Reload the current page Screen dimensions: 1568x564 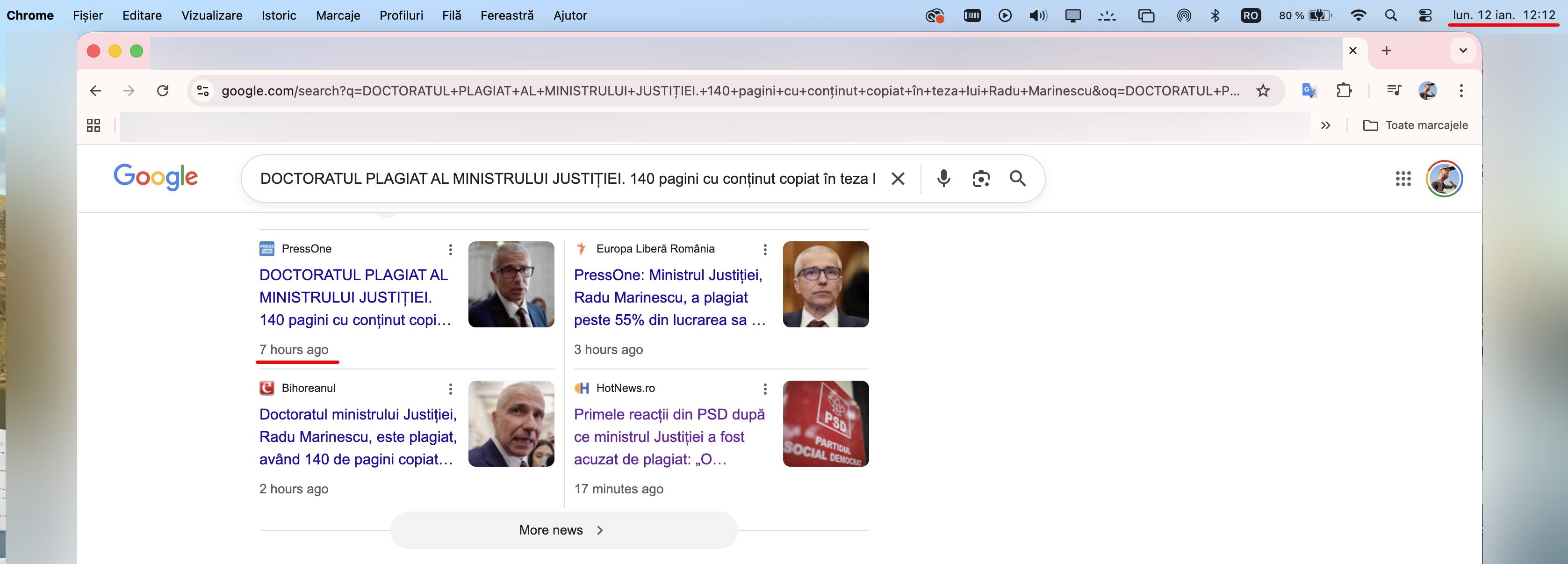[163, 91]
